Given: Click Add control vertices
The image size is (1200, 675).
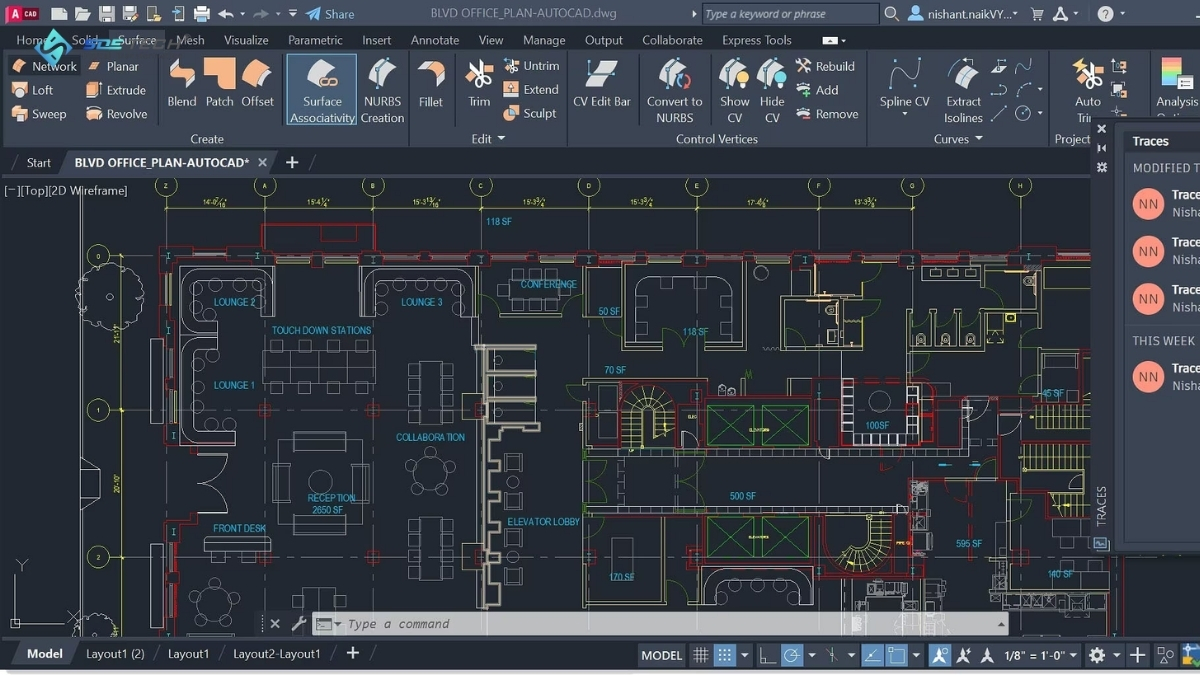Looking at the screenshot, I should [x=817, y=90].
